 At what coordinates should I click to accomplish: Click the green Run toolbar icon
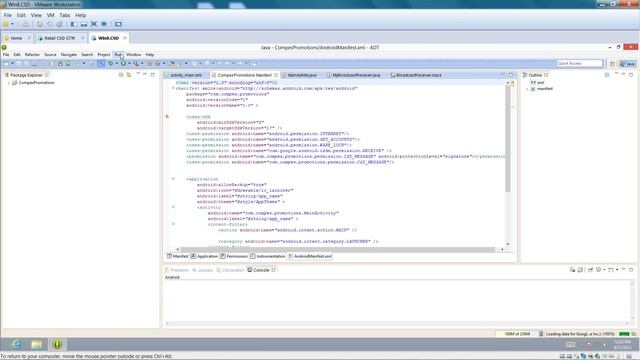pos(123,64)
